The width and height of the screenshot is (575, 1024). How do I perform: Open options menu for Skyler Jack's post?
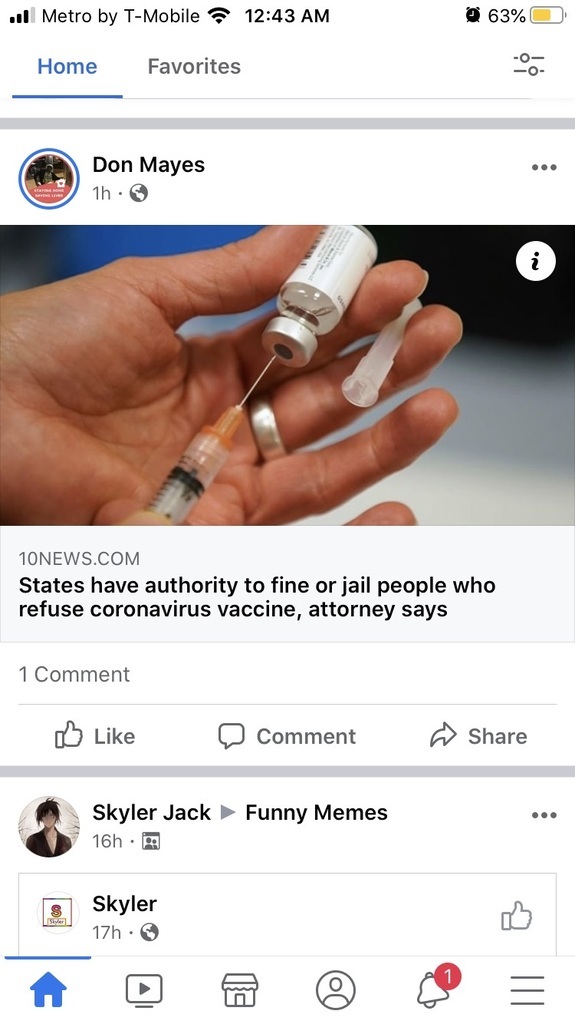pyautogui.click(x=544, y=815)
